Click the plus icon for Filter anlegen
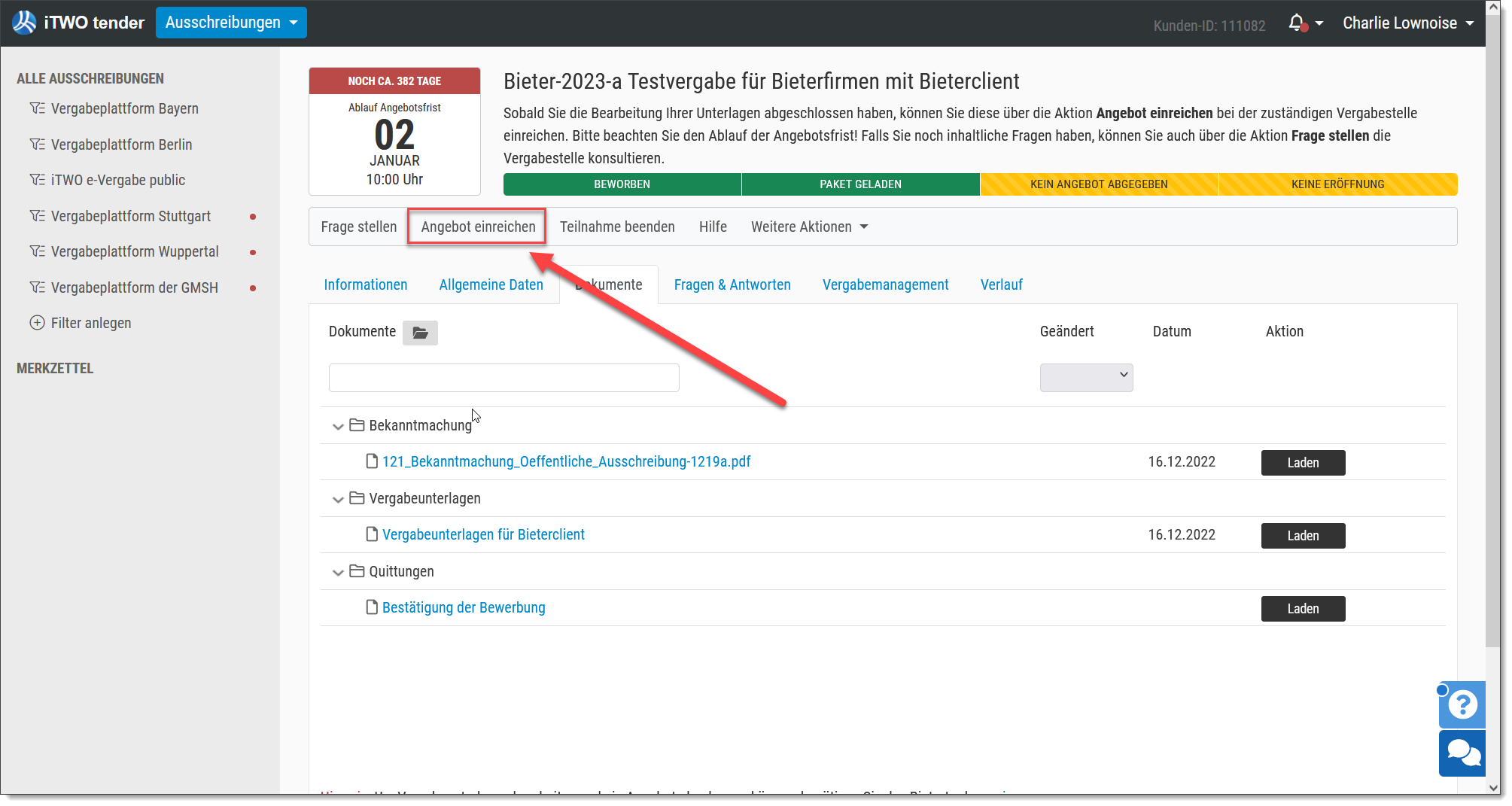Screen dimensions: 1512x806 point(37,323)
